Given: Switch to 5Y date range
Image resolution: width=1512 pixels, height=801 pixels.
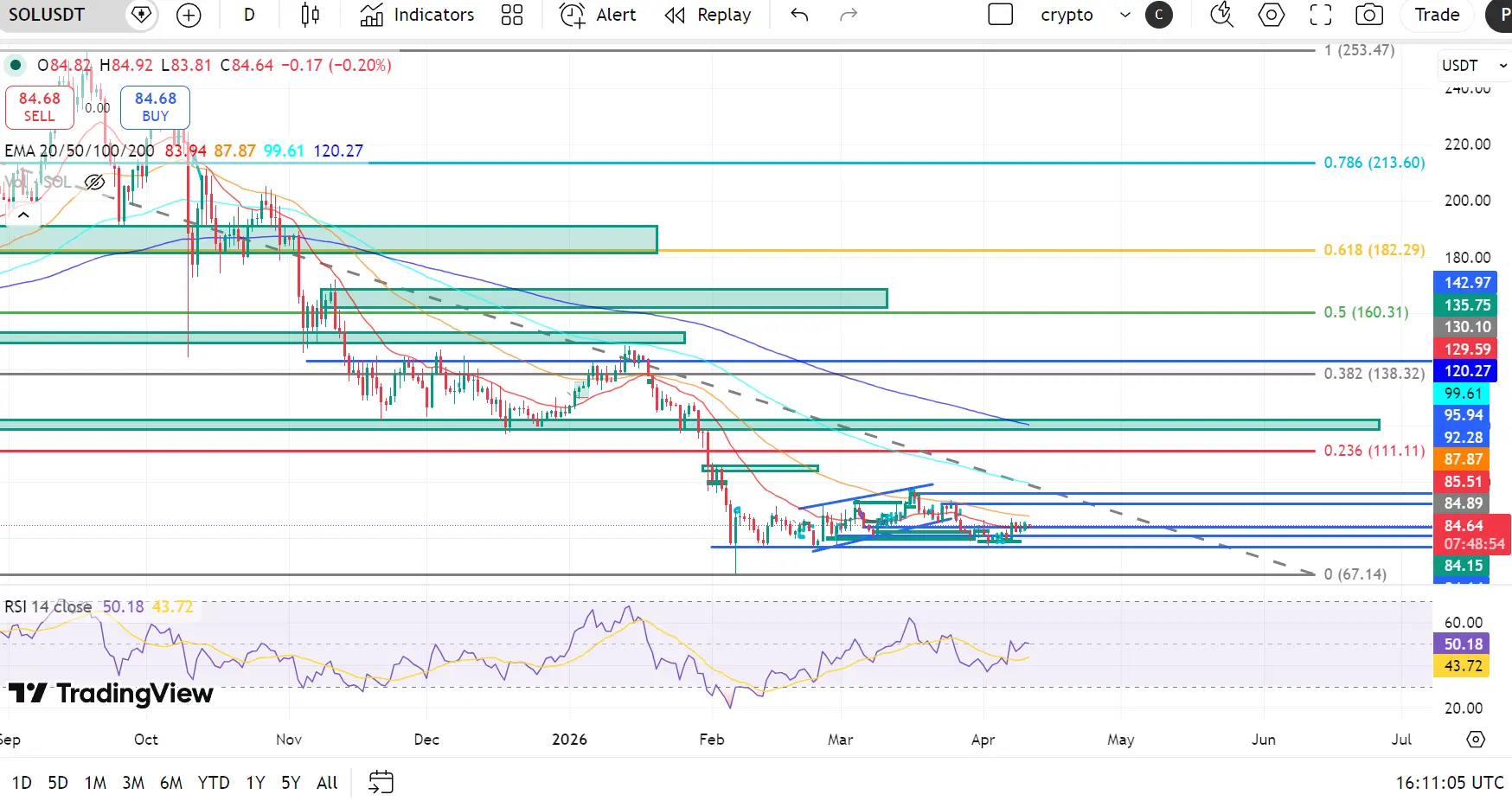Looking at the screenshot, I should pos(291,783).
